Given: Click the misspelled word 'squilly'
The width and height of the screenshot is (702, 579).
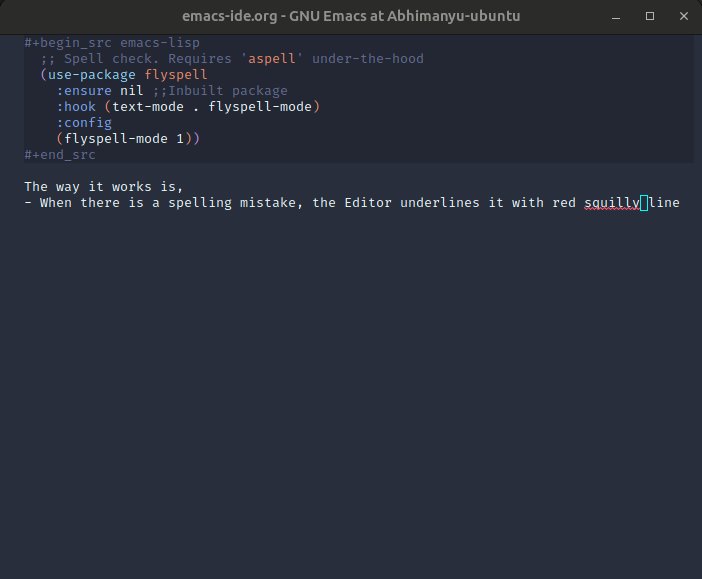Looking at the screenshot, I should 612,203.
